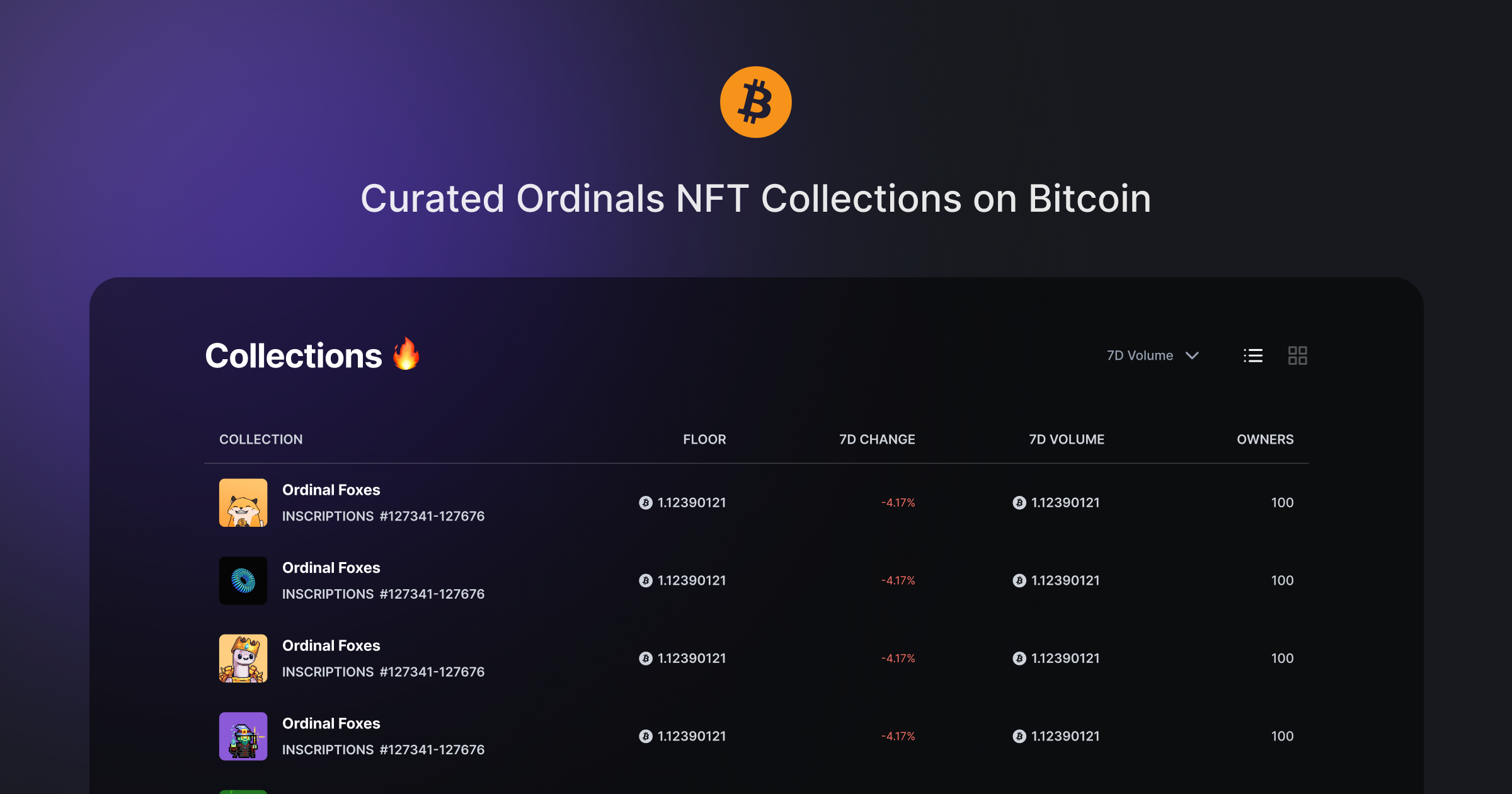The image size is (1512, 794).
Task: Click the fox avatar thumbnail
Action: point(243,502)
